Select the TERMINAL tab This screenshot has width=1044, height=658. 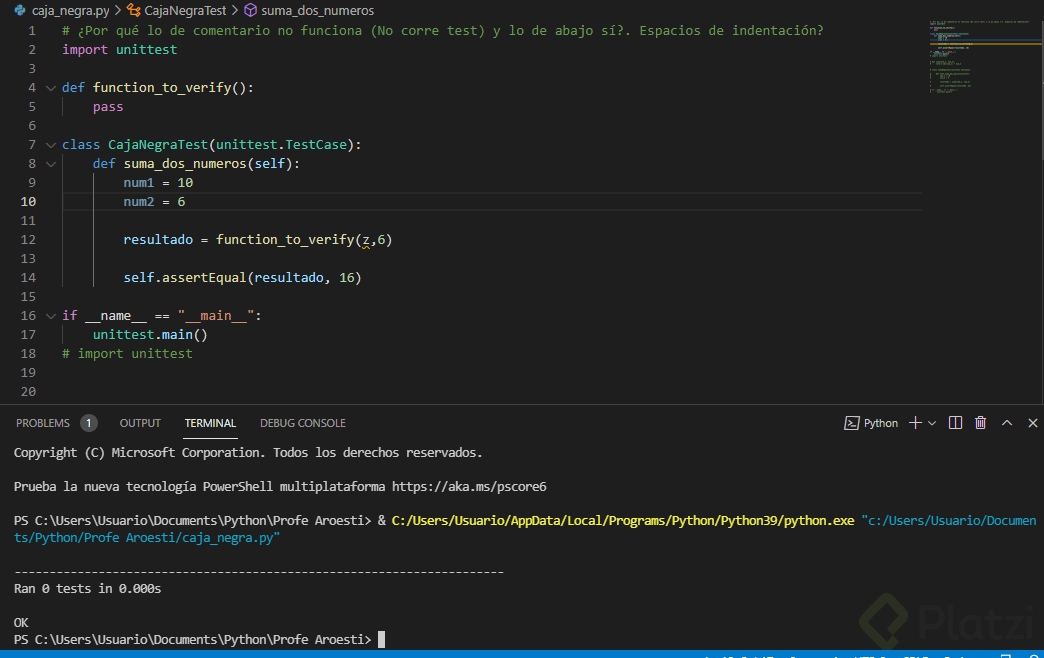210,423
